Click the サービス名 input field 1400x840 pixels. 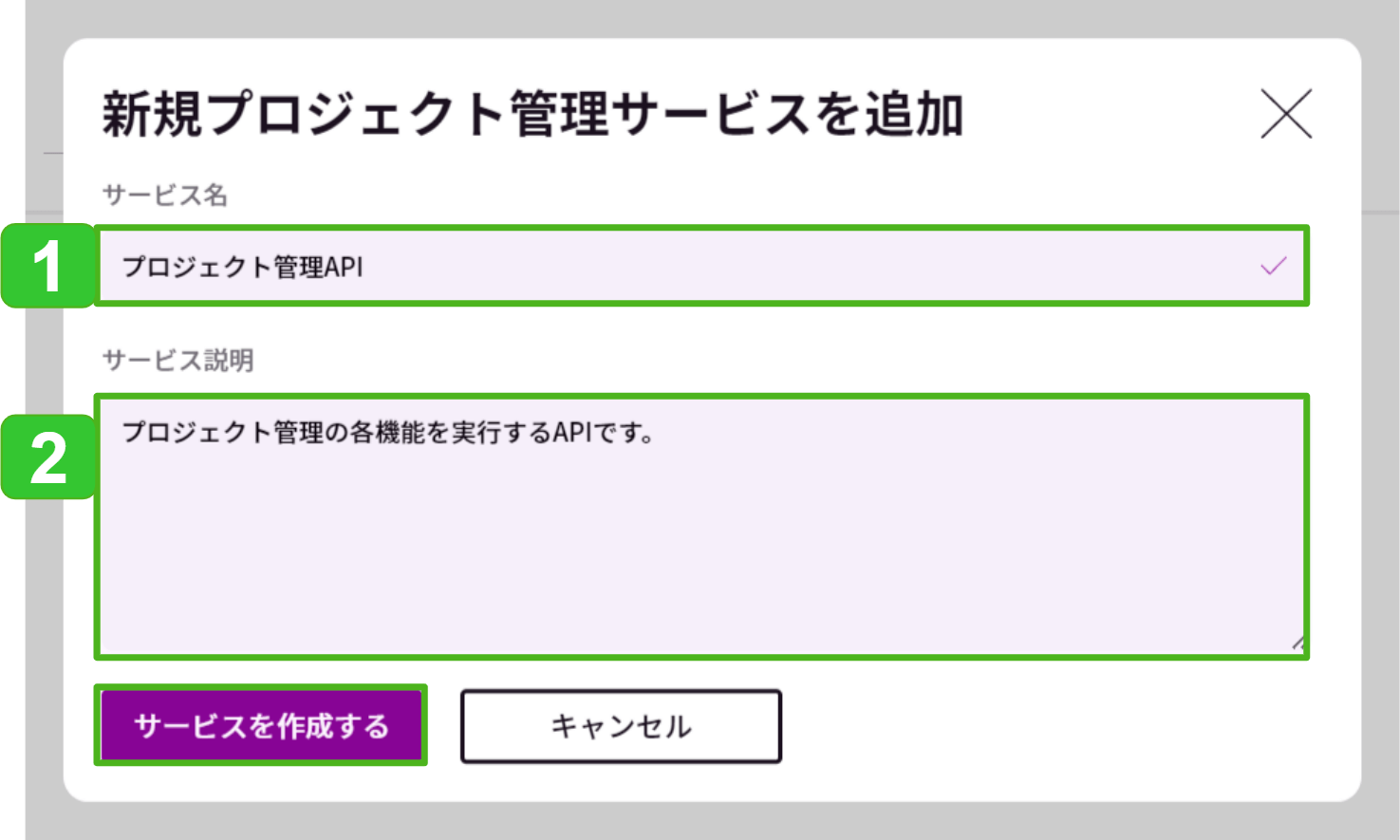click(x=664, y=266)
